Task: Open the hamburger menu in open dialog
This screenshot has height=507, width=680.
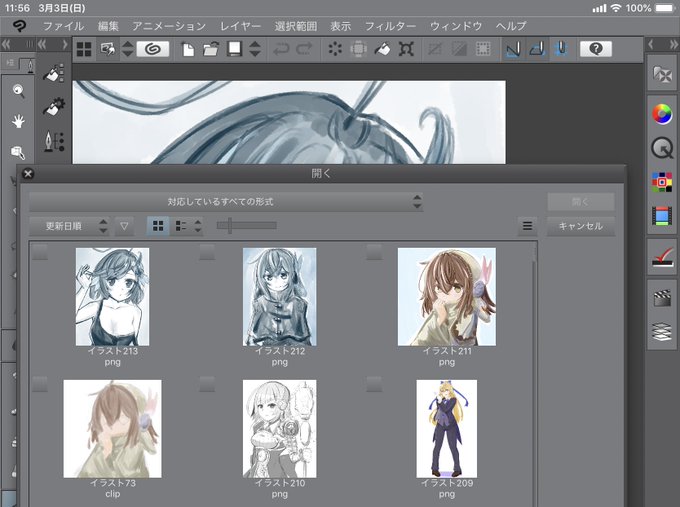Action: (x=527, y=226)
